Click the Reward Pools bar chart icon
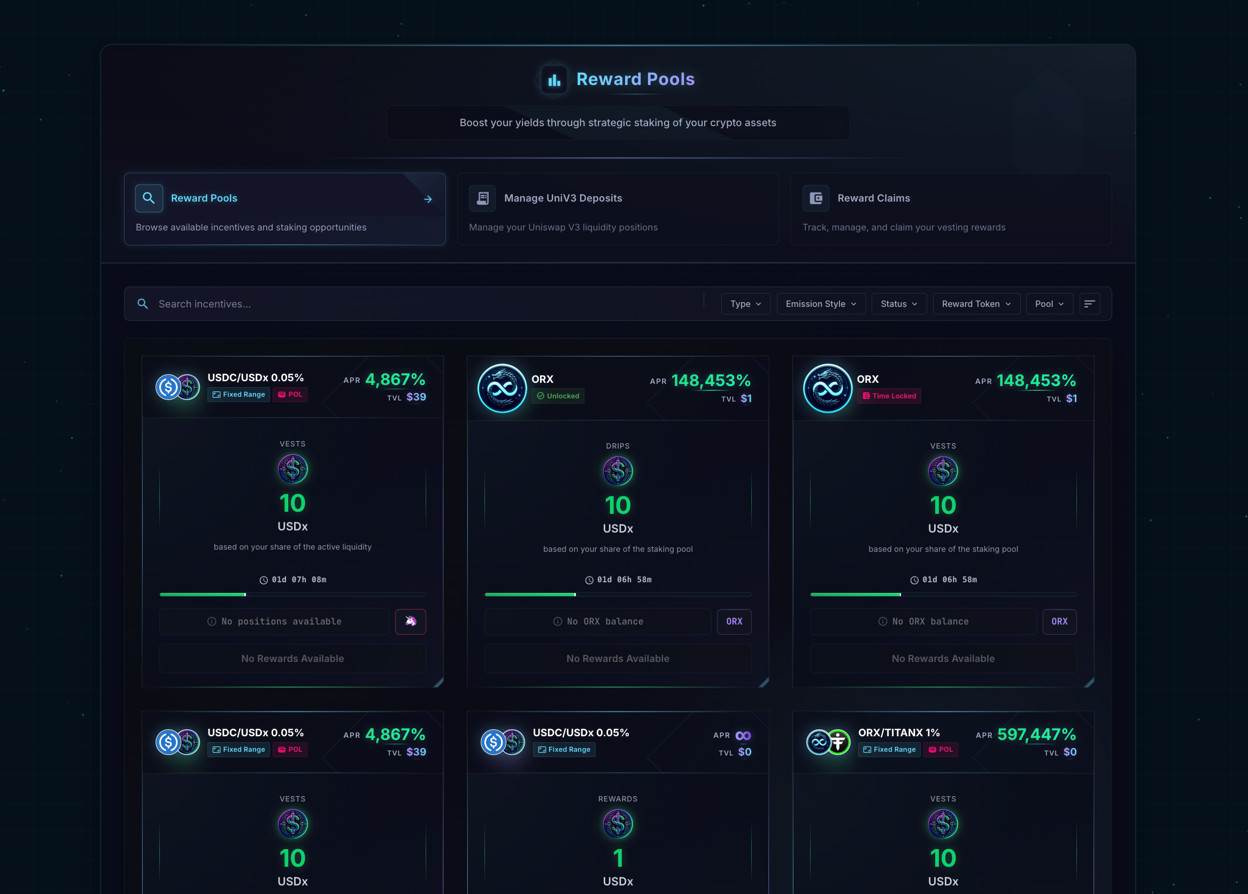The width and height of the screenshot is (1248, 894). (x=554, y=80)
